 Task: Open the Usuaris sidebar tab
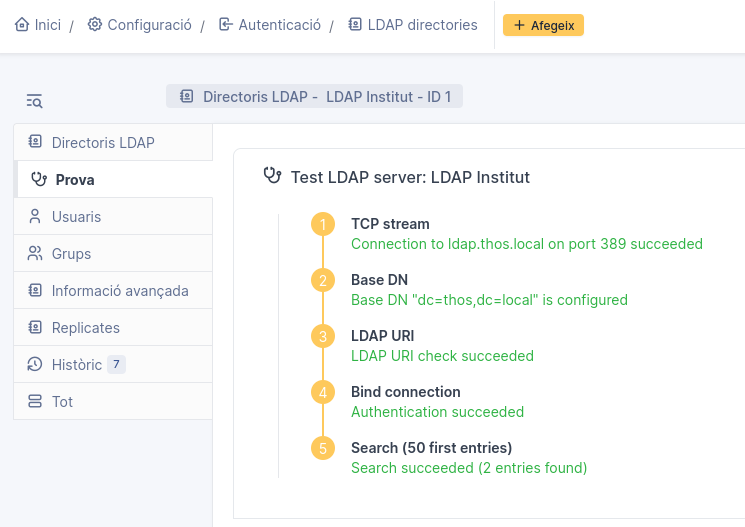click(113, 217)
